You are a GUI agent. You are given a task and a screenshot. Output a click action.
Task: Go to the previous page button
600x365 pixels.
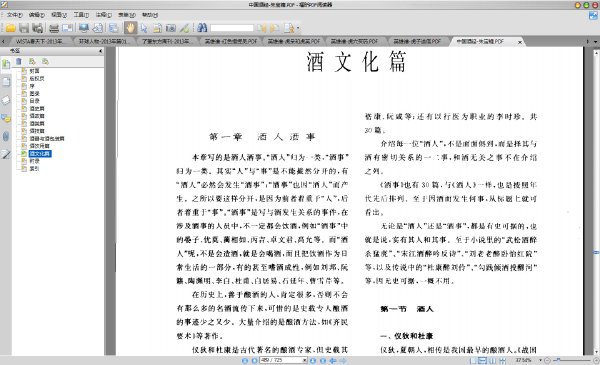(x=254, y=360)
